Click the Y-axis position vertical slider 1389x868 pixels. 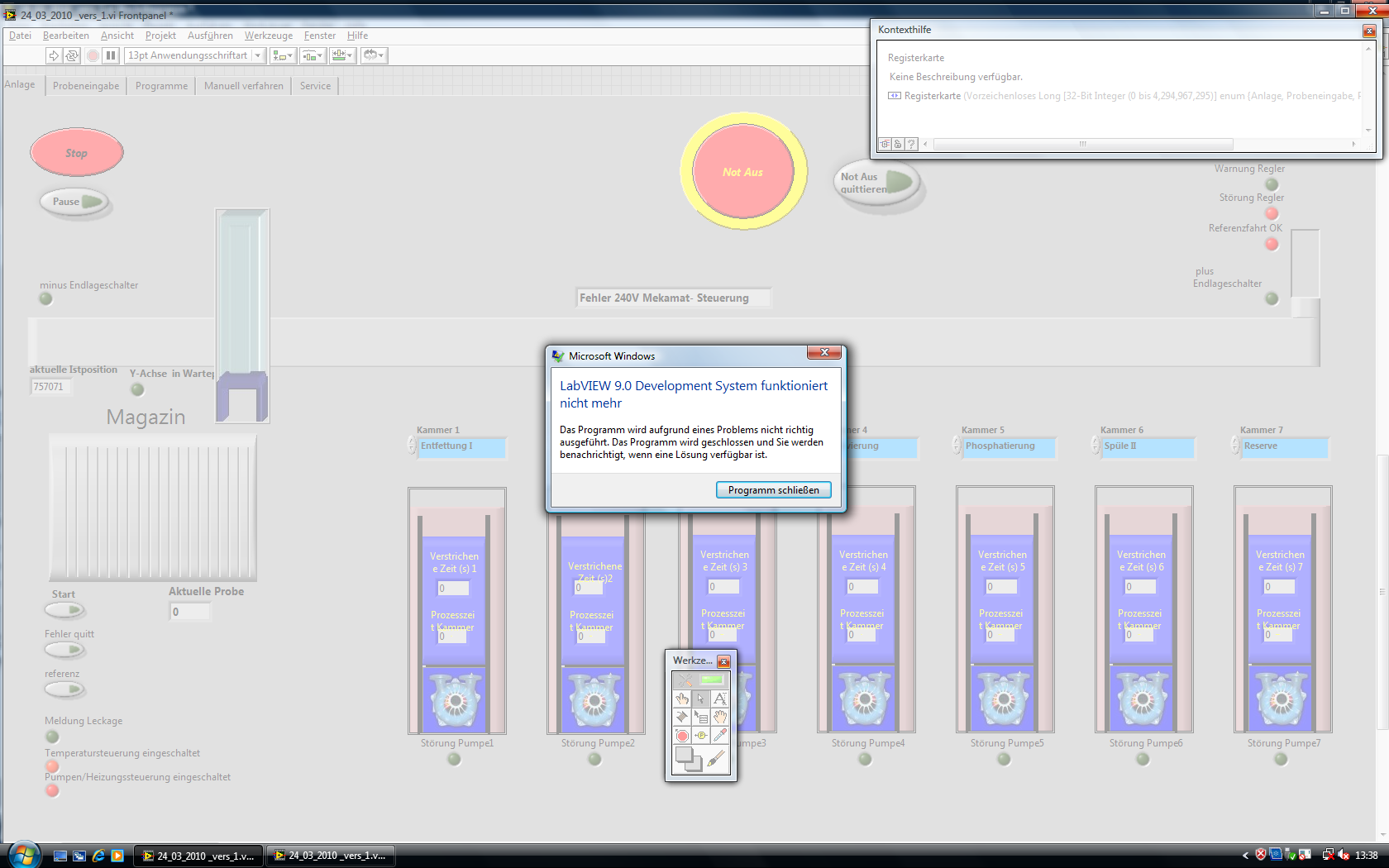(242, 316)
